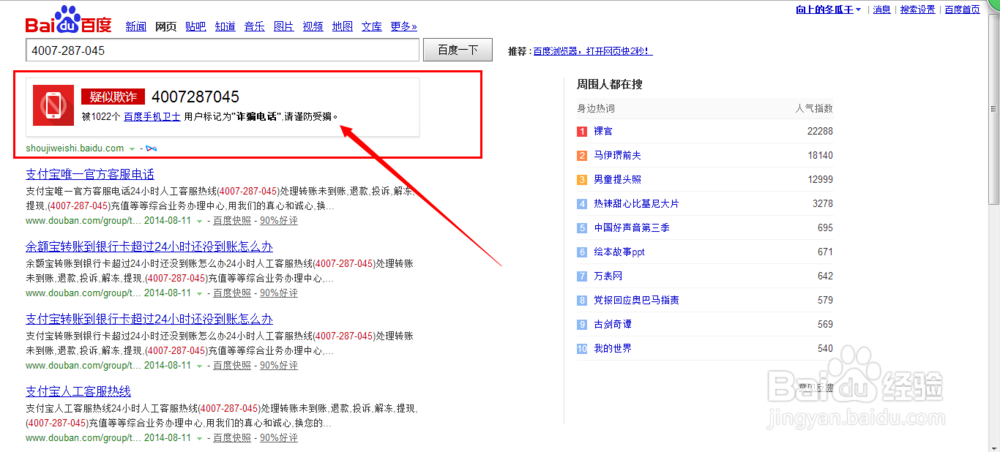1000x452 pixels.
Task: Click the shoujiweishi.baidu.com green URL
Action: click(75, 149)
